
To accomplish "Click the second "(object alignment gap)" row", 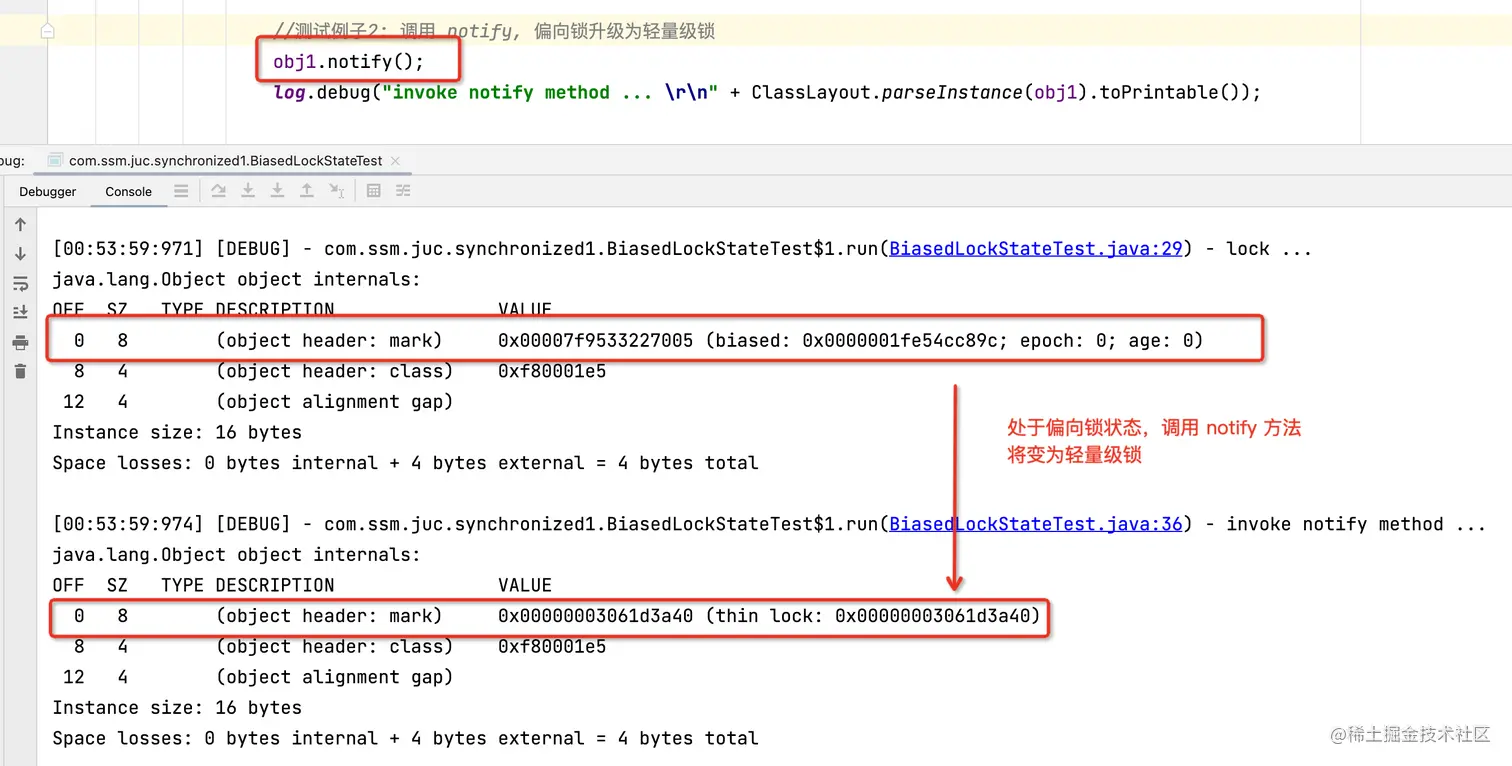I will pyautogui.click(x=334, y=677).
